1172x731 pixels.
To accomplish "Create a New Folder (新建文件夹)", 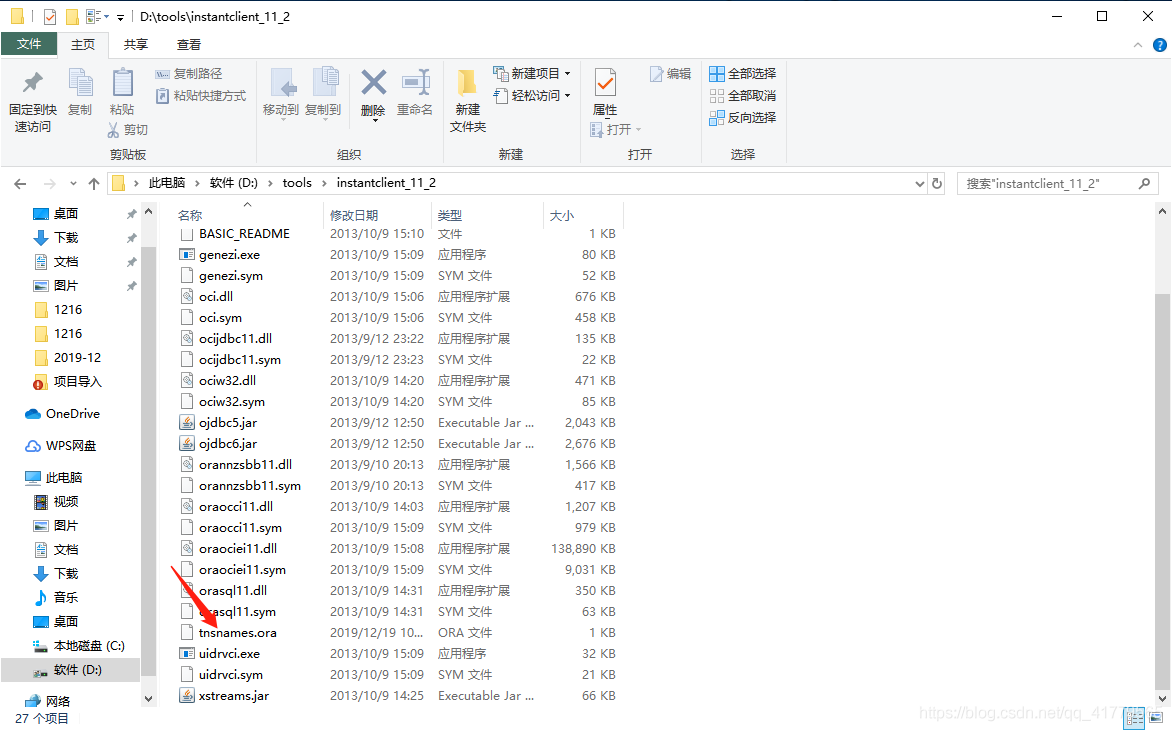I will (468, 102).
